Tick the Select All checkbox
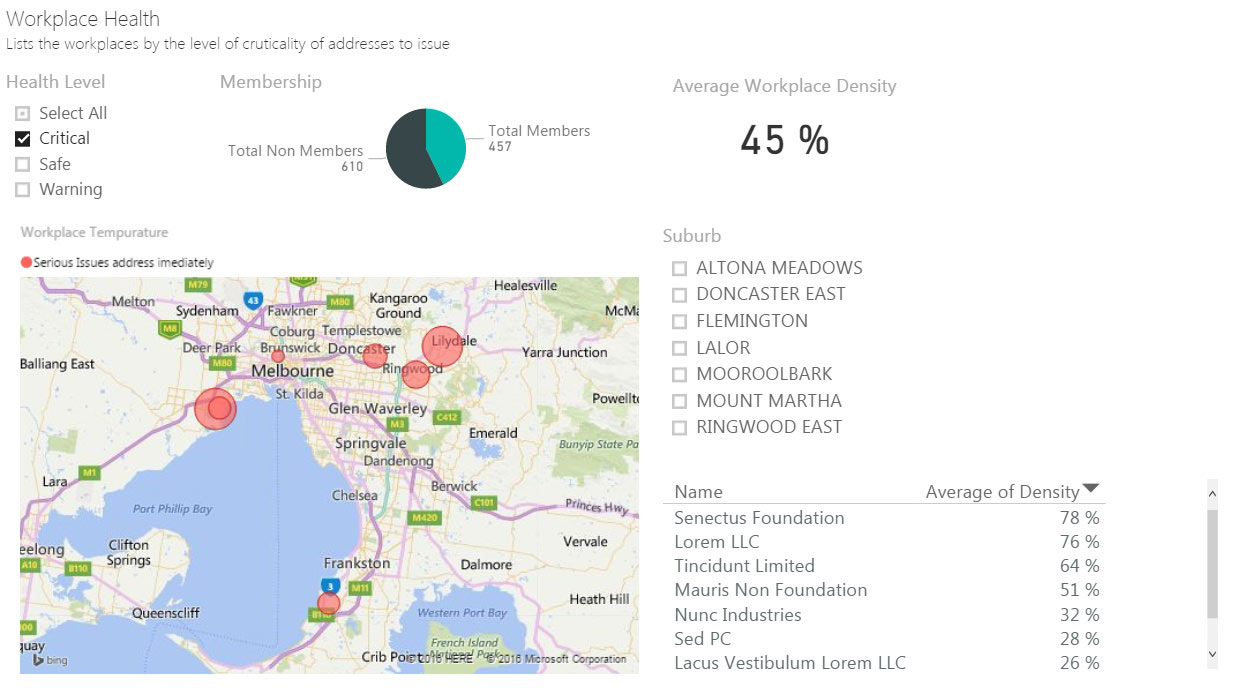Image resolution: width=1239 pixels, height=695 pixels. pos(23,114)
